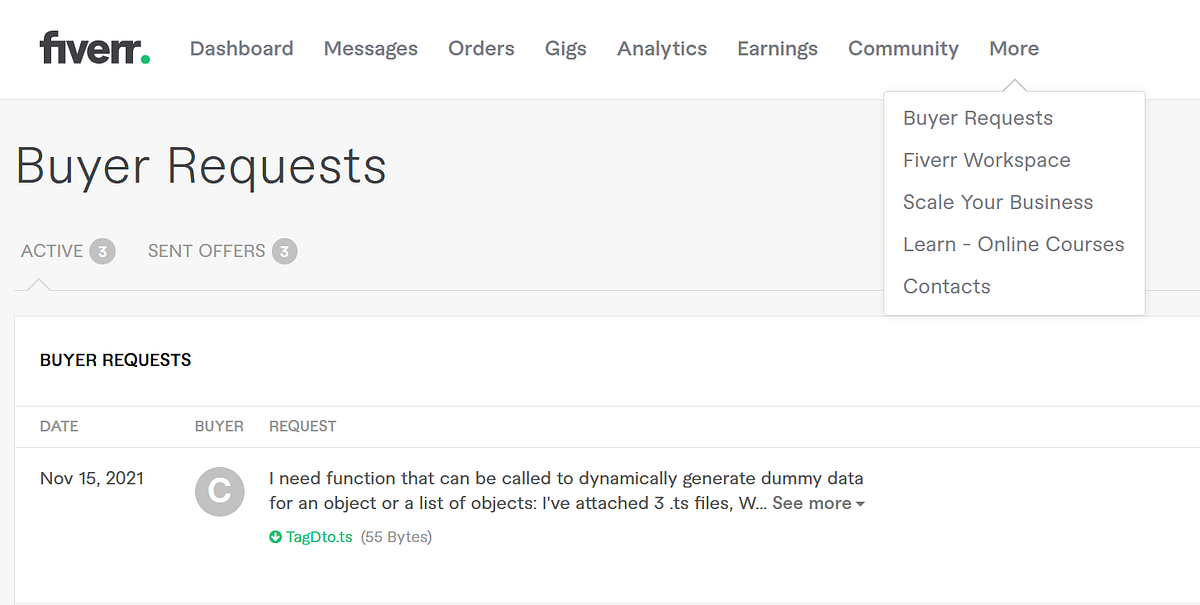The image size is (1200, 605).
Task: Open the More dropdown menu
Action: (x=1013, y=48)
